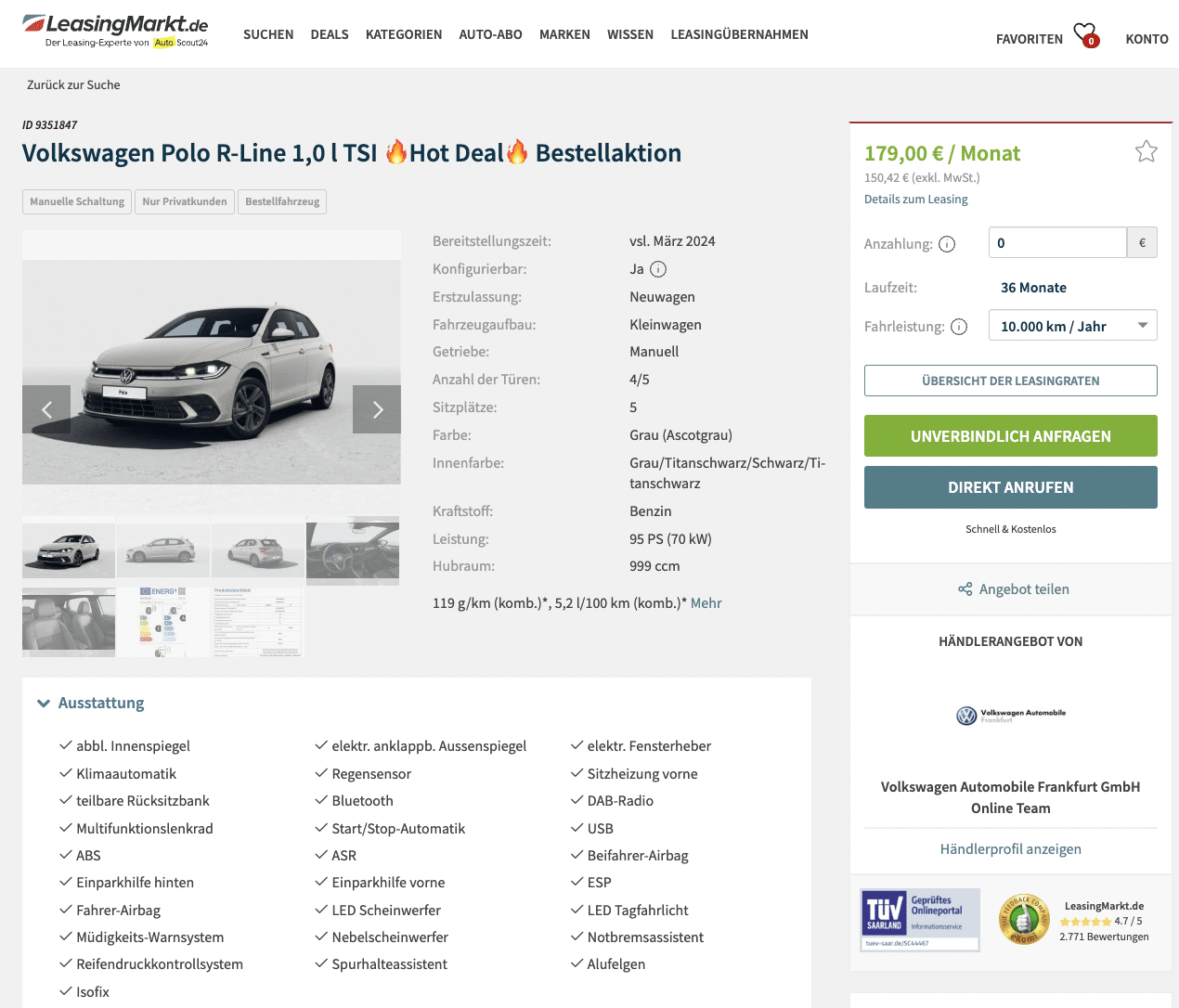Click the main Polo car image
Viewport: 1179px width, 1008px height.
[212, 371]
